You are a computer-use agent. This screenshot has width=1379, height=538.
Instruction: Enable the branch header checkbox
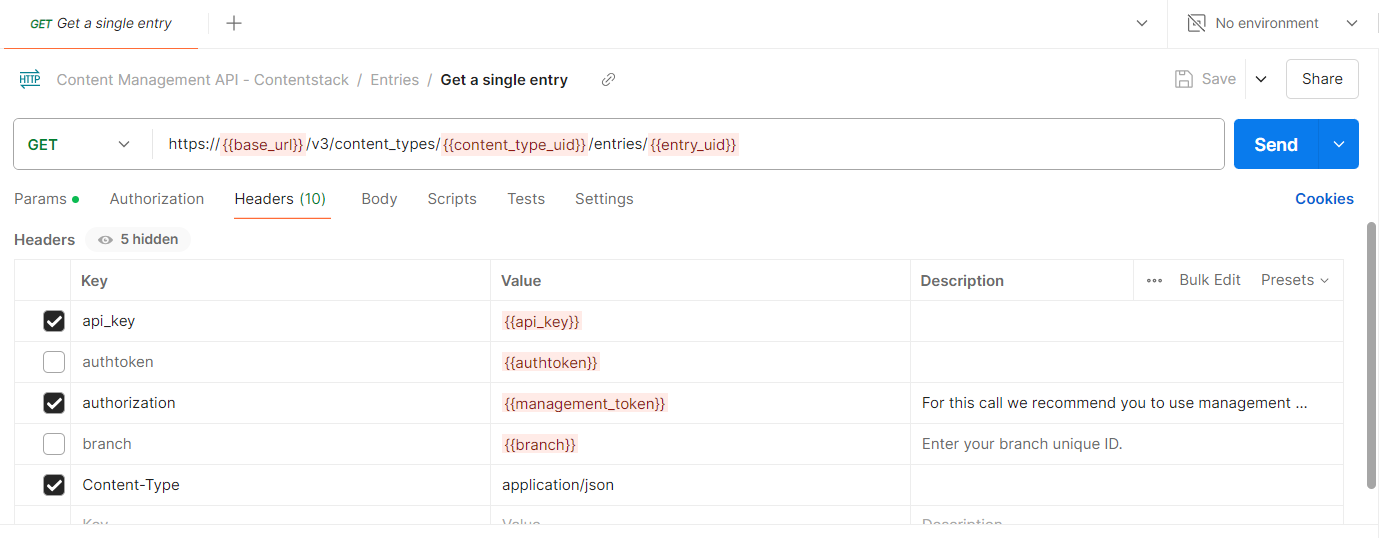pyautogui.click(x=54, y=444)
